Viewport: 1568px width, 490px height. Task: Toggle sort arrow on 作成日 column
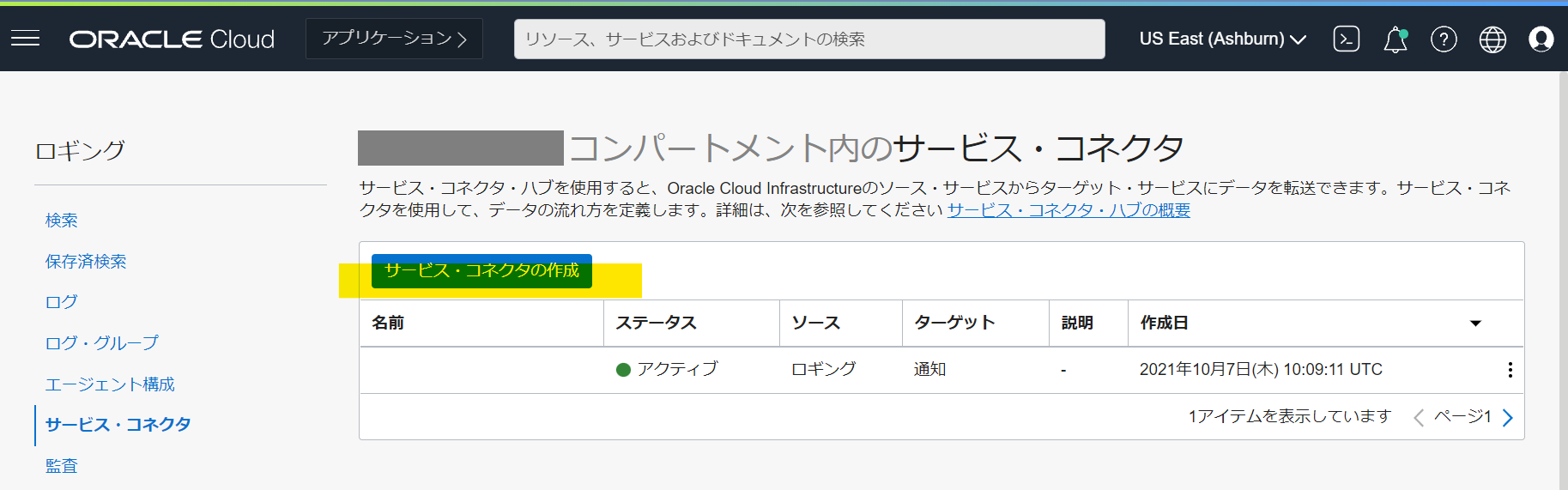1475,324
